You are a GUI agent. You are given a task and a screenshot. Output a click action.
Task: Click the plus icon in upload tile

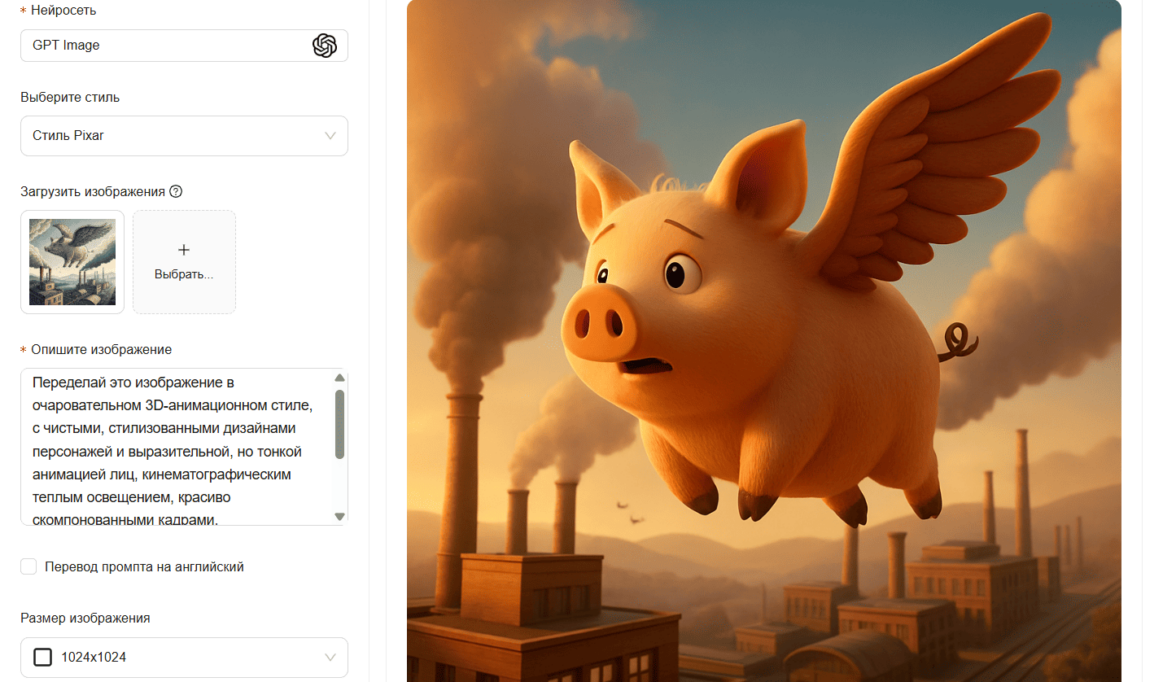[184, 250]
